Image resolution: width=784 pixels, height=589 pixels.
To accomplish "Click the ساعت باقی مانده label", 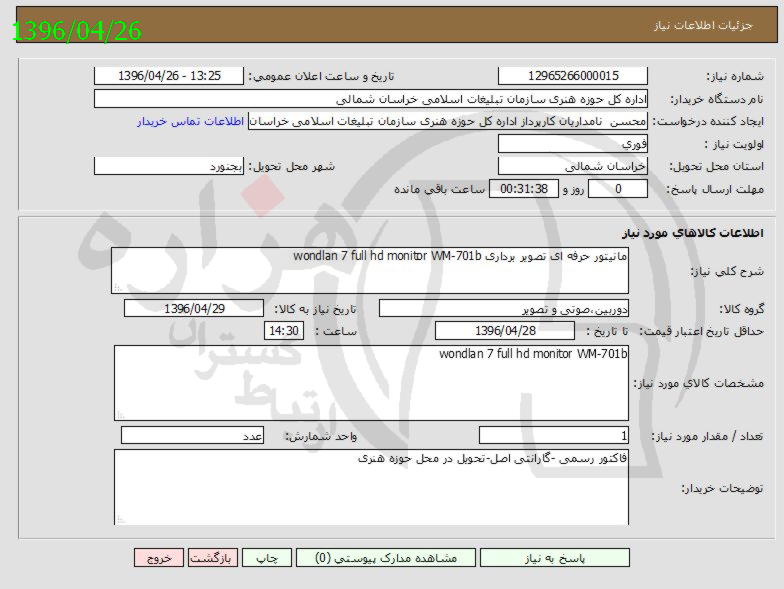I will click(x=440, y=190).
